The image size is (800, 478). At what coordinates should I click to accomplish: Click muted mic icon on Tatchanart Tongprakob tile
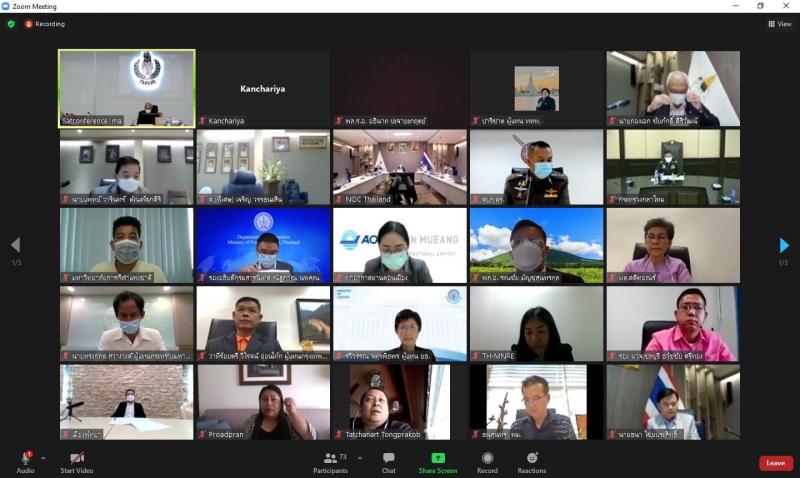[x=339, y=435]
